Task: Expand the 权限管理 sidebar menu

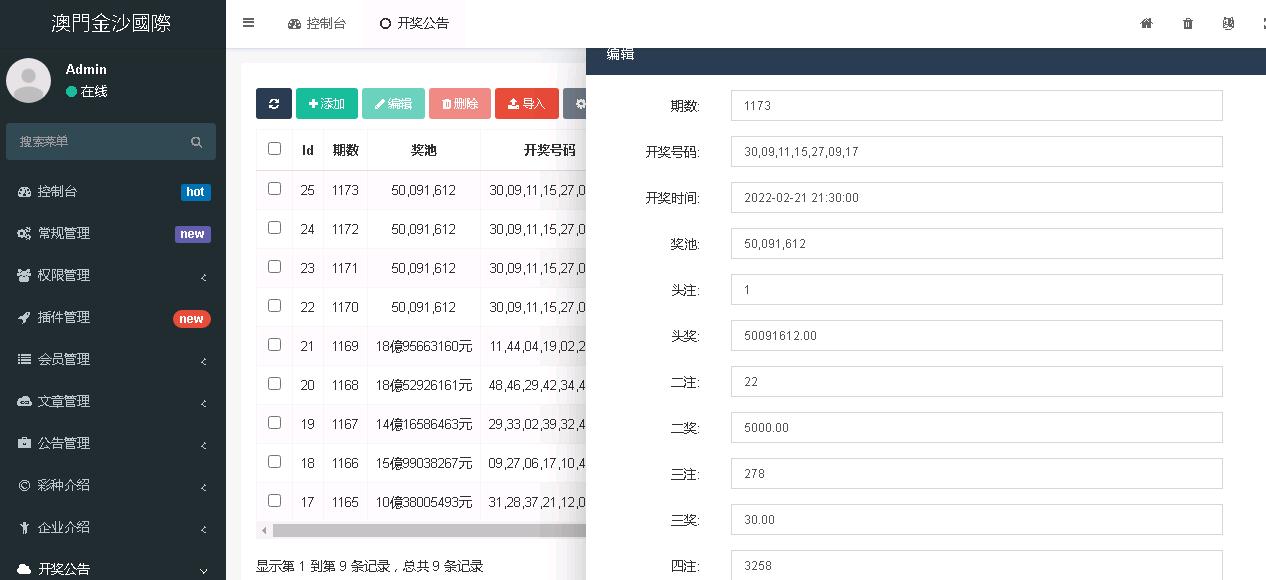Action: [64, 275]
